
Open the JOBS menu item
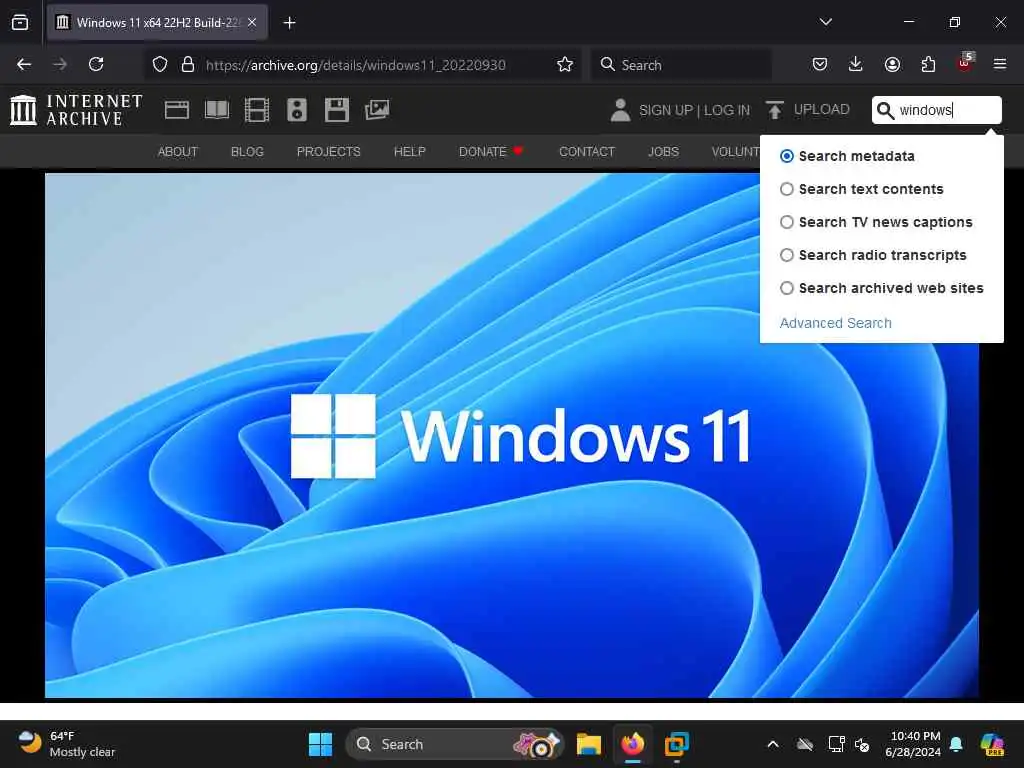pos(664,152)
